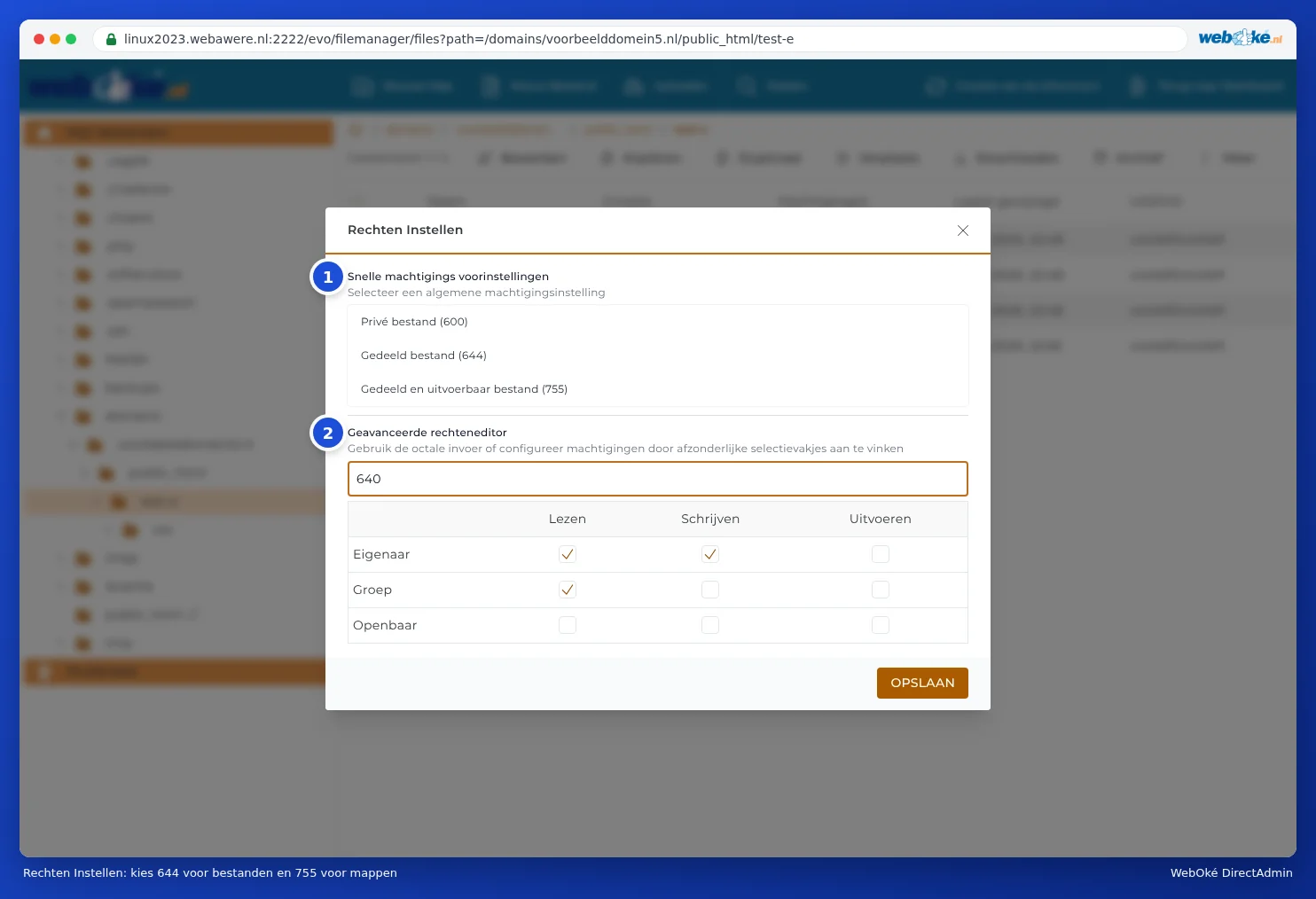Enable Groep Uitvoeren checkbox
Viewport: 1316px width, 899px height.
(x=881, y=590)
